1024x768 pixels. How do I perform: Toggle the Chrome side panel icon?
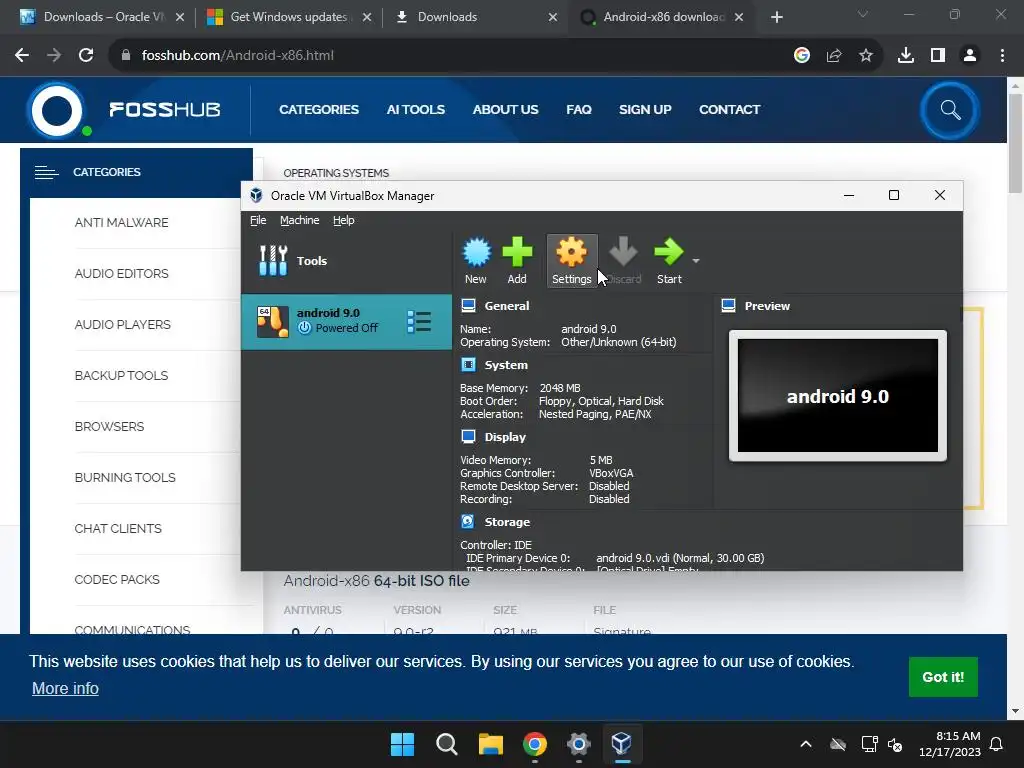(938, 56)
